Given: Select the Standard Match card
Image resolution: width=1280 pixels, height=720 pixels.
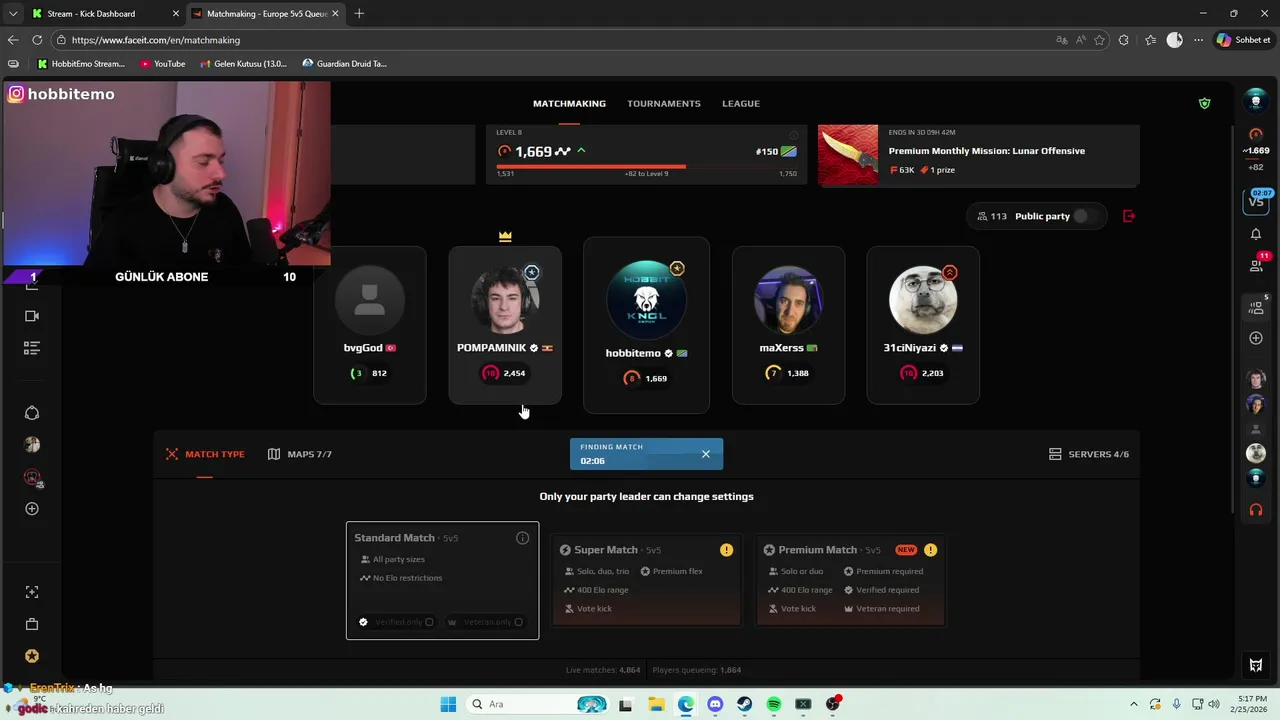Looking at the screenshot, I should pos(442,580).
